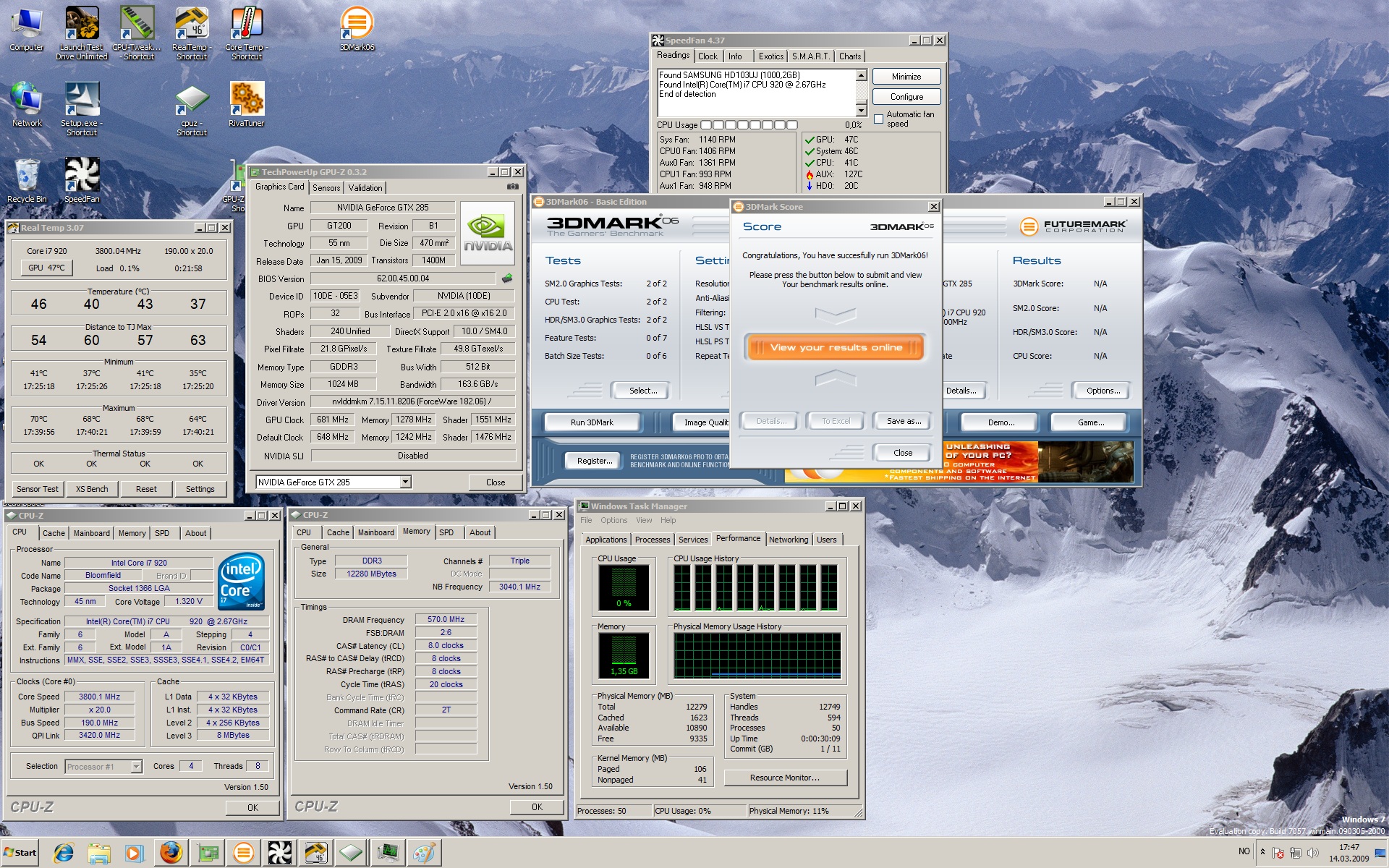Click XS Bench in Real Temp
Screen dimensions: 1389x868
coord(92,489)
